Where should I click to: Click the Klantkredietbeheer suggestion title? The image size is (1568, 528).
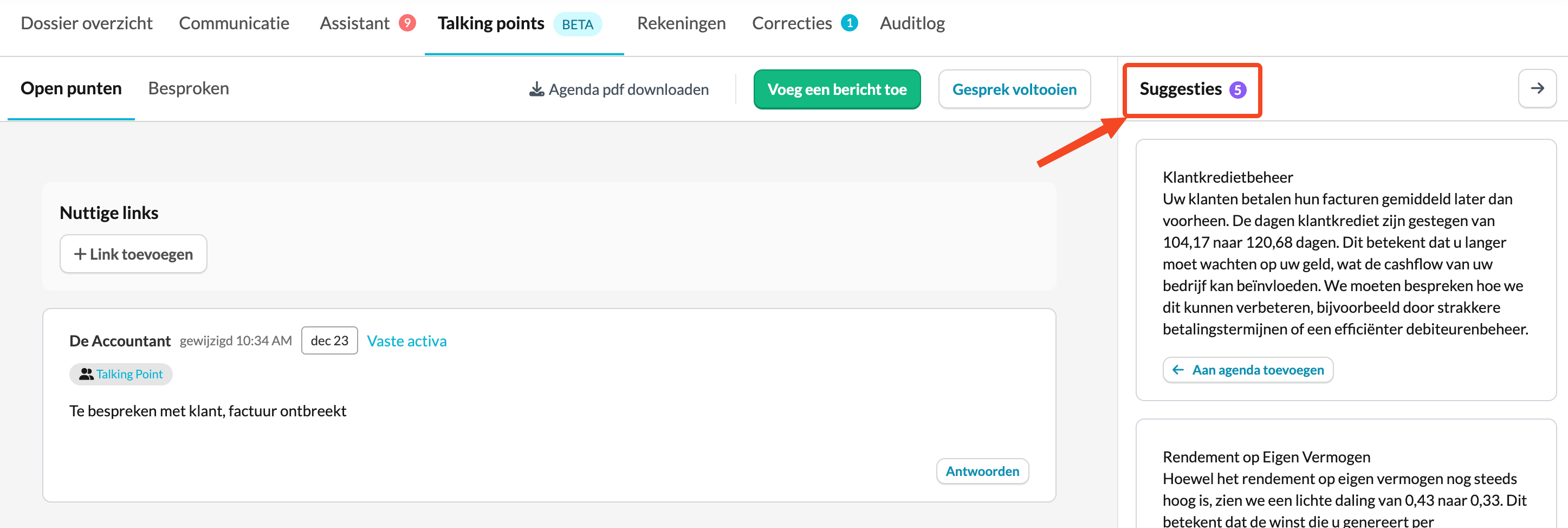click(x=1228, y=177)
